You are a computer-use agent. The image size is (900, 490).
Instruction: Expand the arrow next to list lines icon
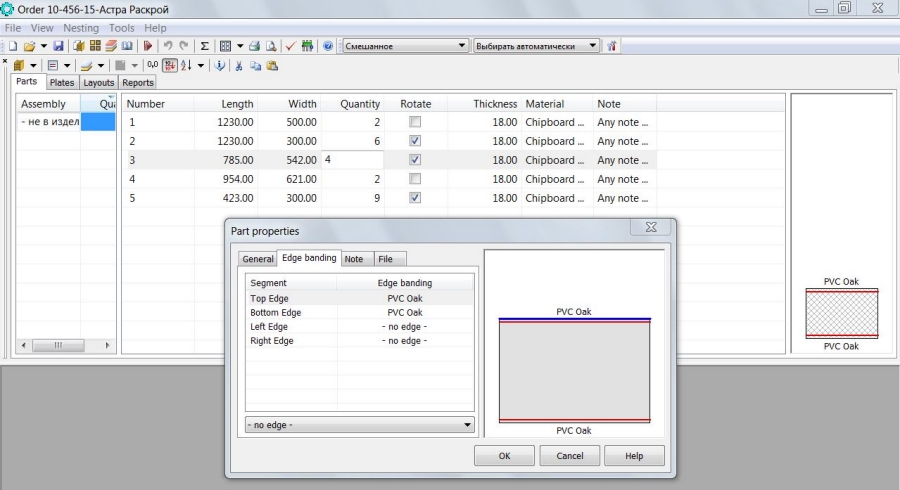tap(67, 65)
